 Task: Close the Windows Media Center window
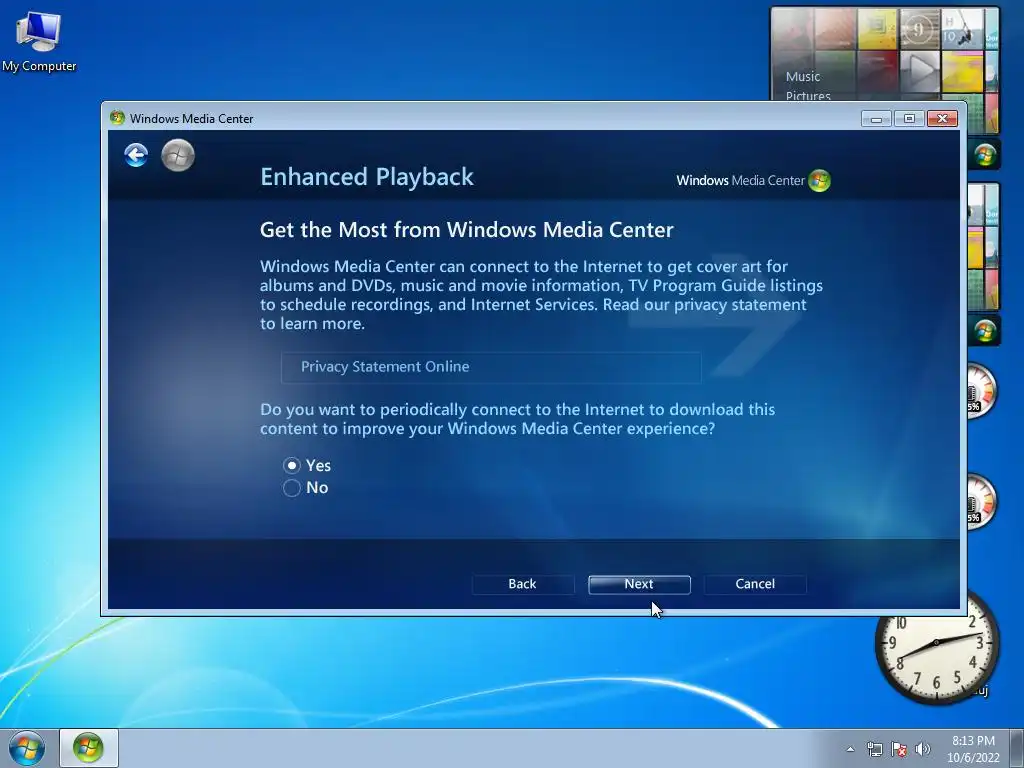942,118
